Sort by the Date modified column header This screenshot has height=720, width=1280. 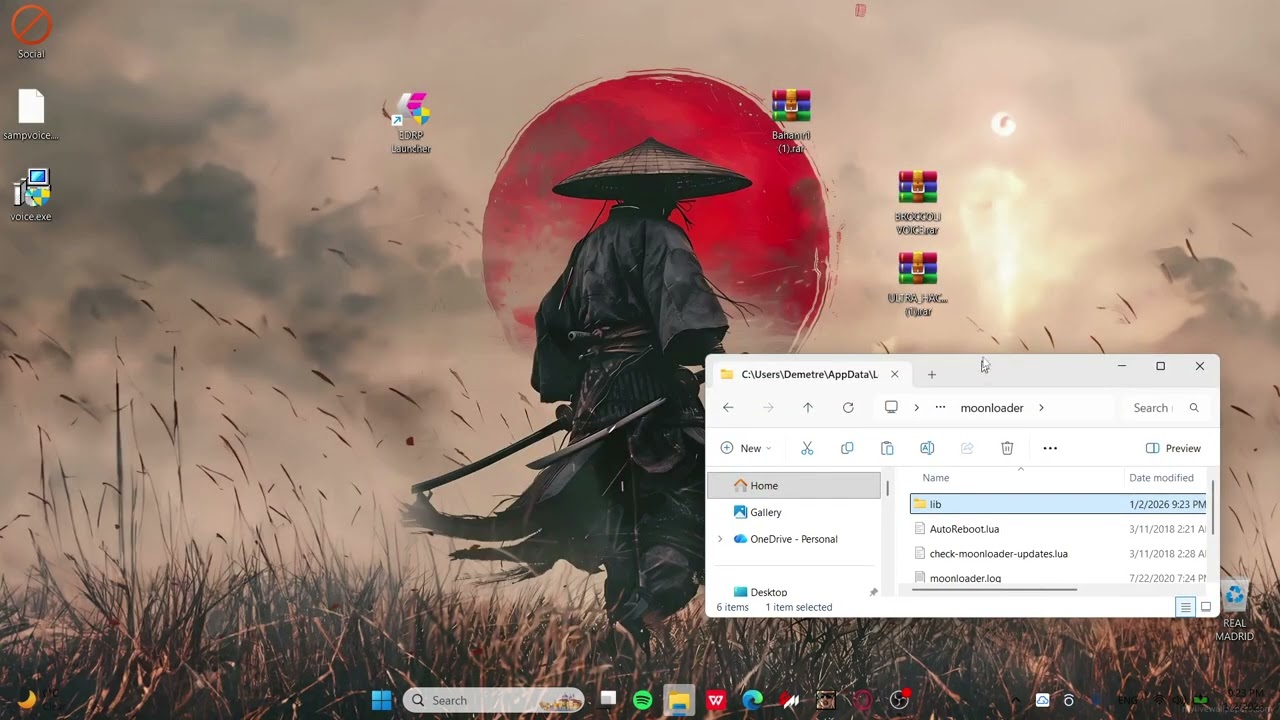1161,478
